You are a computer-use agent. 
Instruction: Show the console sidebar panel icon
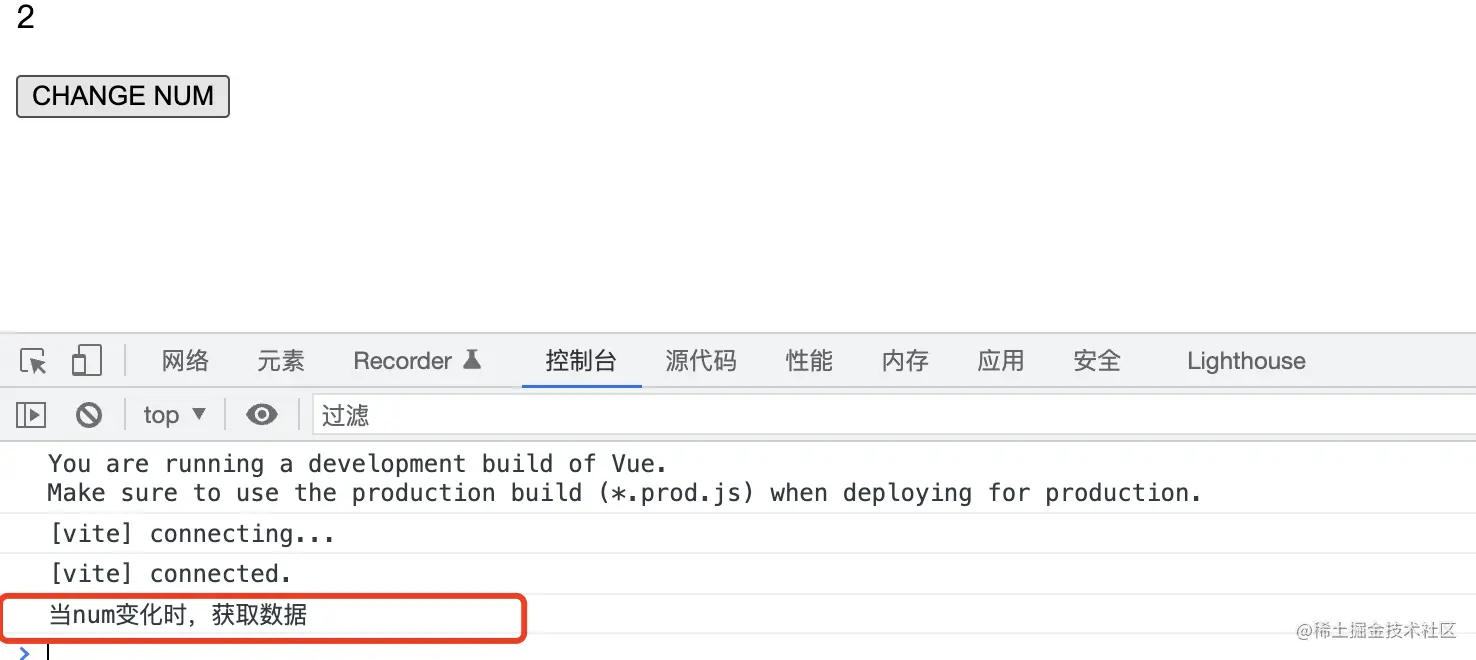point(31,415)
